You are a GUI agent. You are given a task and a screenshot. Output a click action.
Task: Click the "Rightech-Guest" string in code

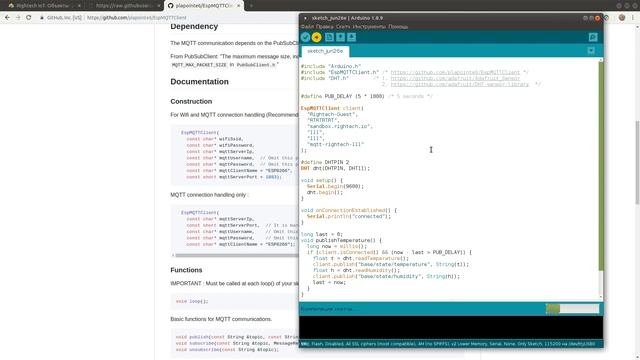(x=331, y=114)
